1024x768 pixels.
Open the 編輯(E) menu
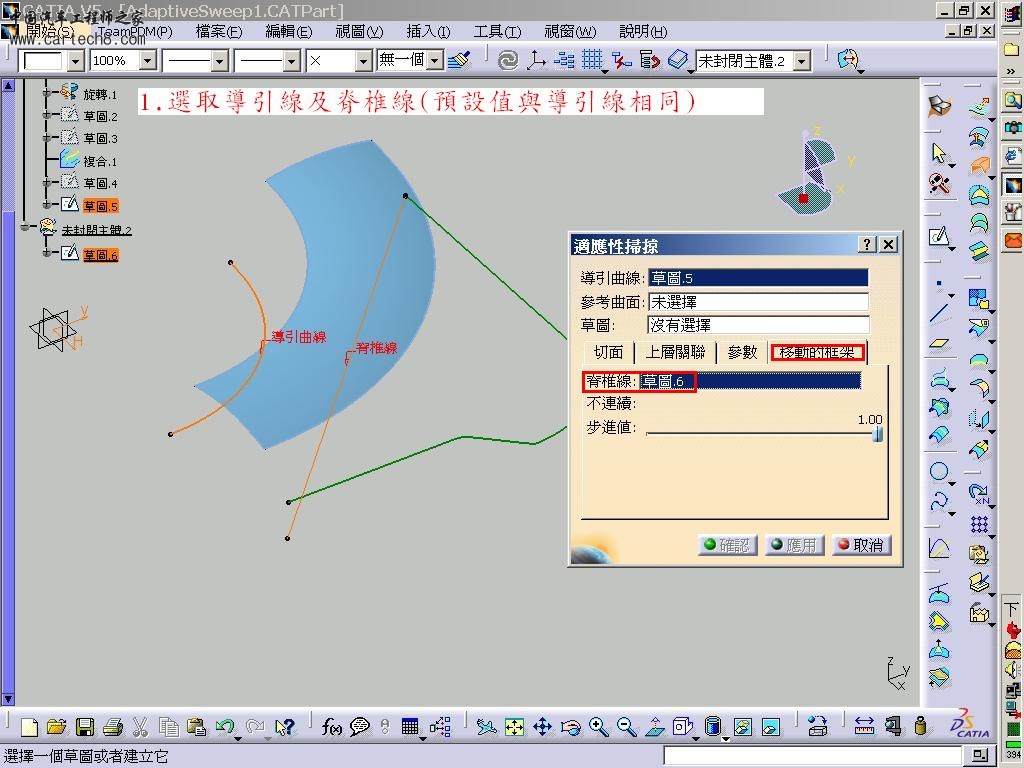click(x=289, y=31)
